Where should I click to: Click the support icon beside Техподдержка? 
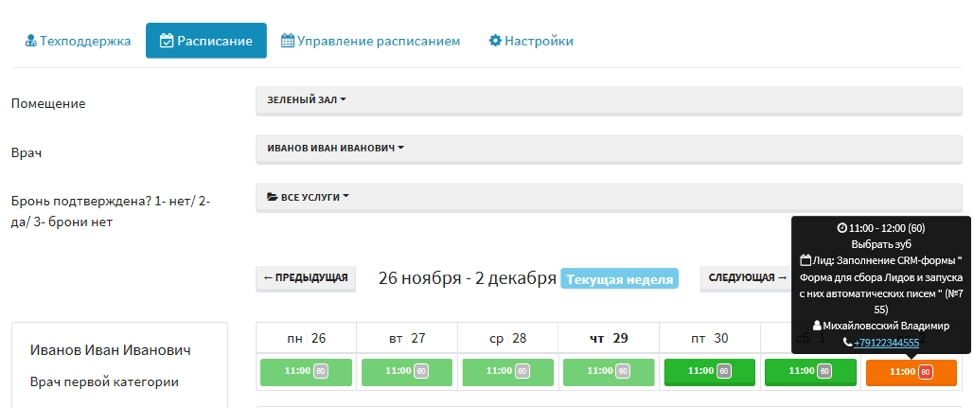point(30,41)
